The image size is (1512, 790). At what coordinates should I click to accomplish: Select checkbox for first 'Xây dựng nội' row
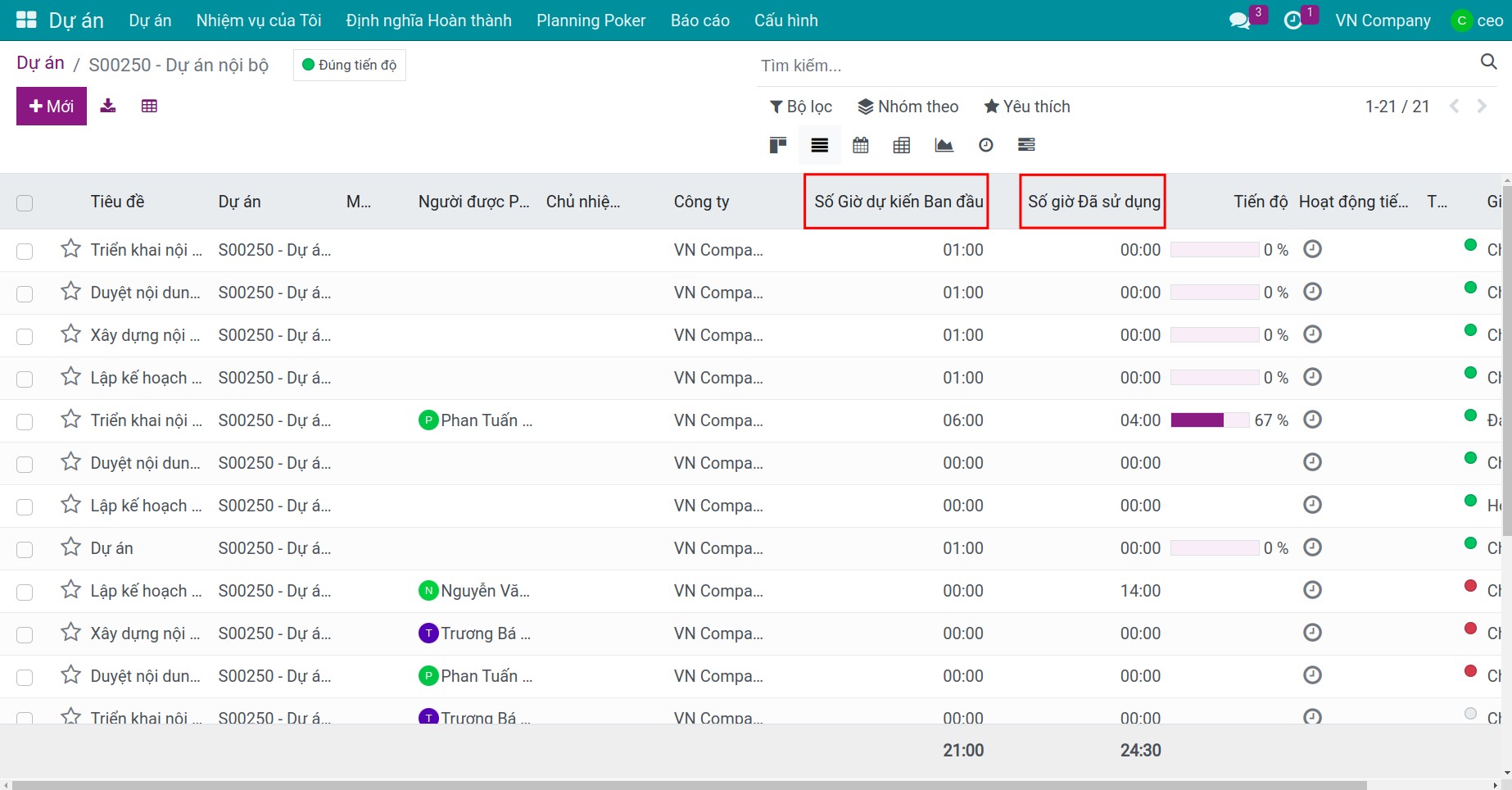point(25,336)
